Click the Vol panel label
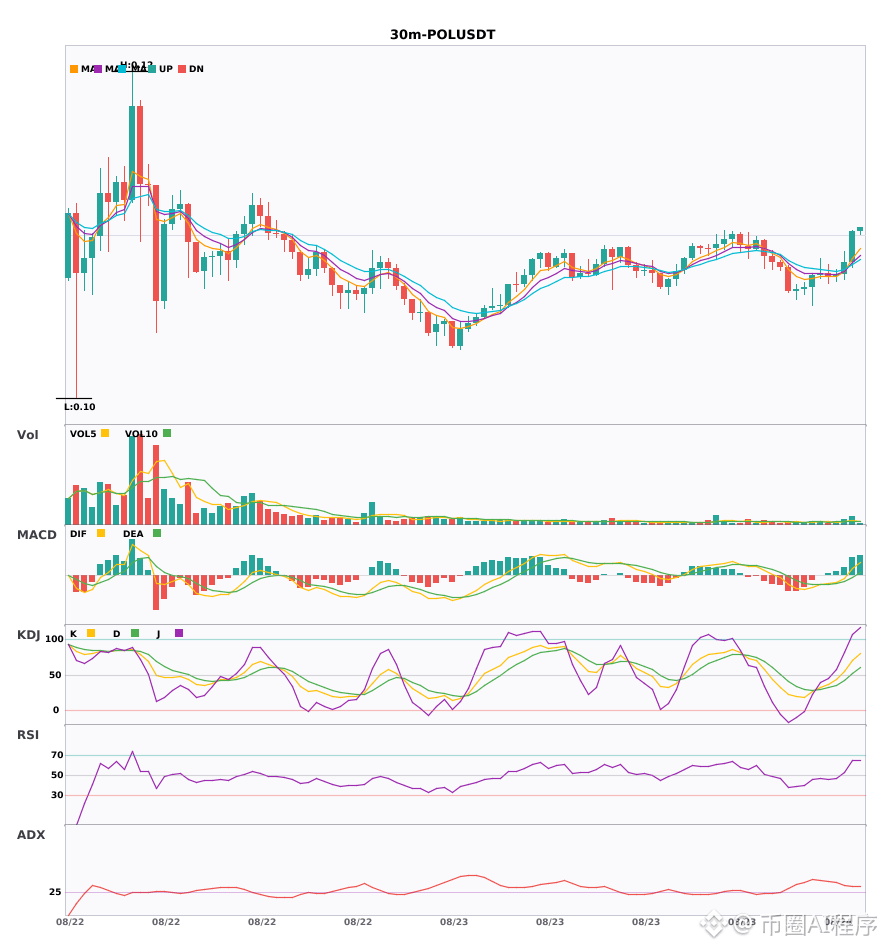 point(27,435)
